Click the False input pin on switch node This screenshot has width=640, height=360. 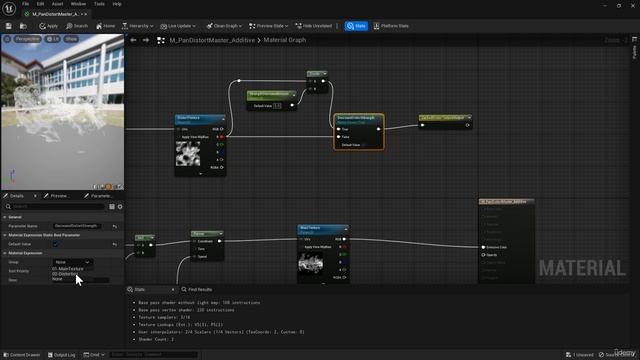[x=339, y=137]
